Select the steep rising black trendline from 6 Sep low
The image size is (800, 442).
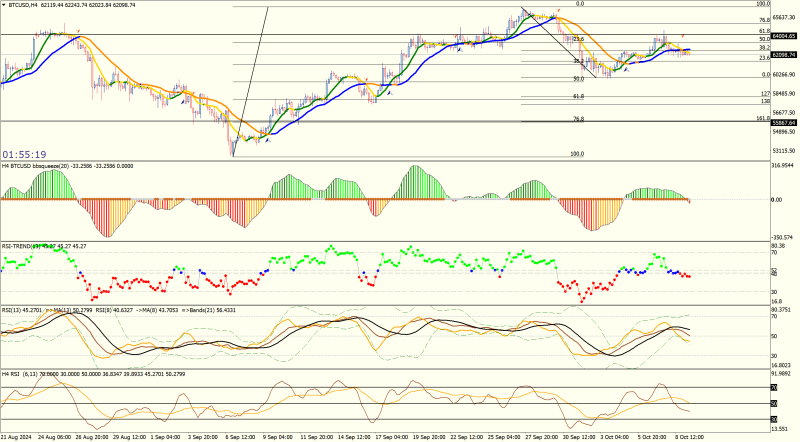click(251, 82)
